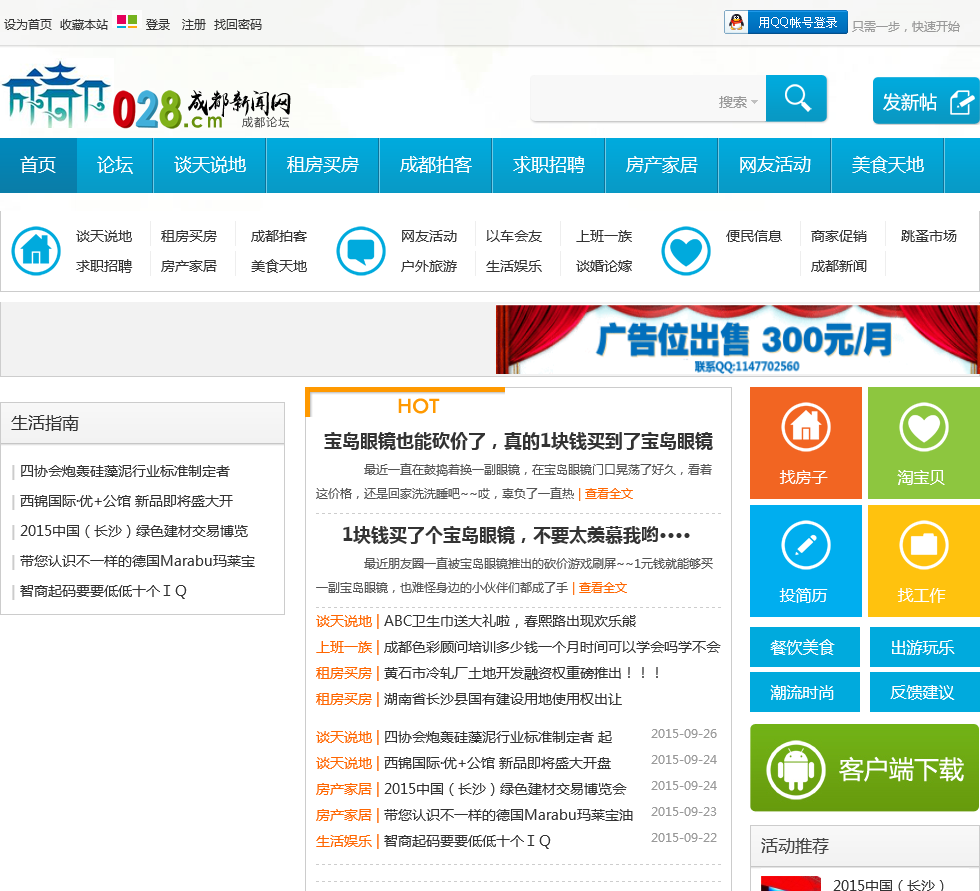Image resolution: width=980 pixels, height=891 pixels.
Task: Open 谈天说地 in the main nav
Action: point(210,165)
